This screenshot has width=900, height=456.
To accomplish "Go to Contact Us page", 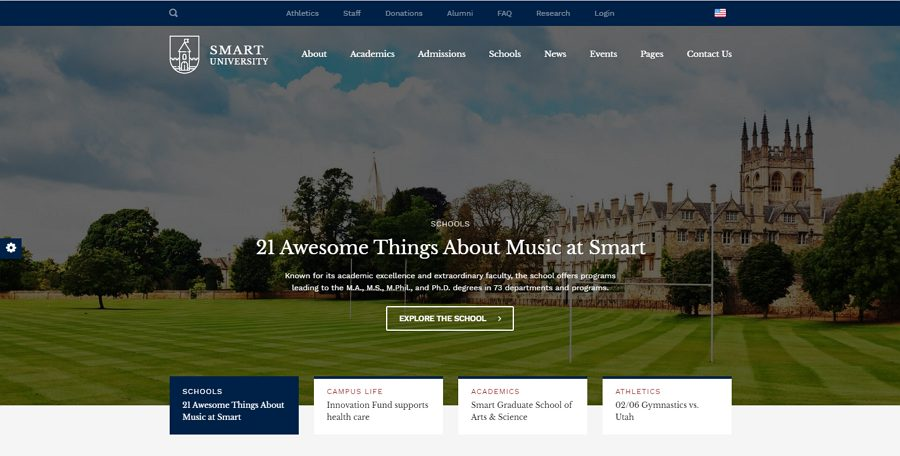I will click(x=709, y=54).
